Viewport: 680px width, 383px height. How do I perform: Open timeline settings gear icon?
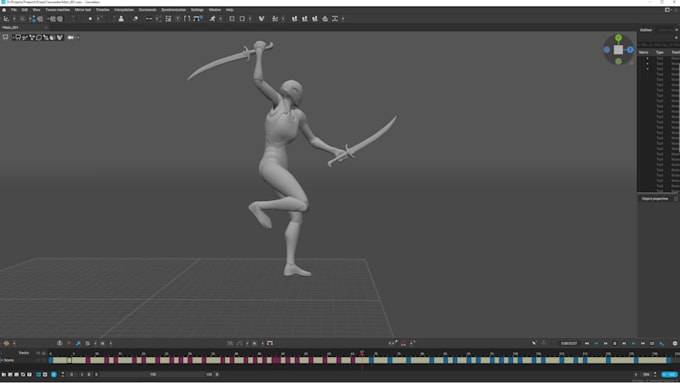675,343
